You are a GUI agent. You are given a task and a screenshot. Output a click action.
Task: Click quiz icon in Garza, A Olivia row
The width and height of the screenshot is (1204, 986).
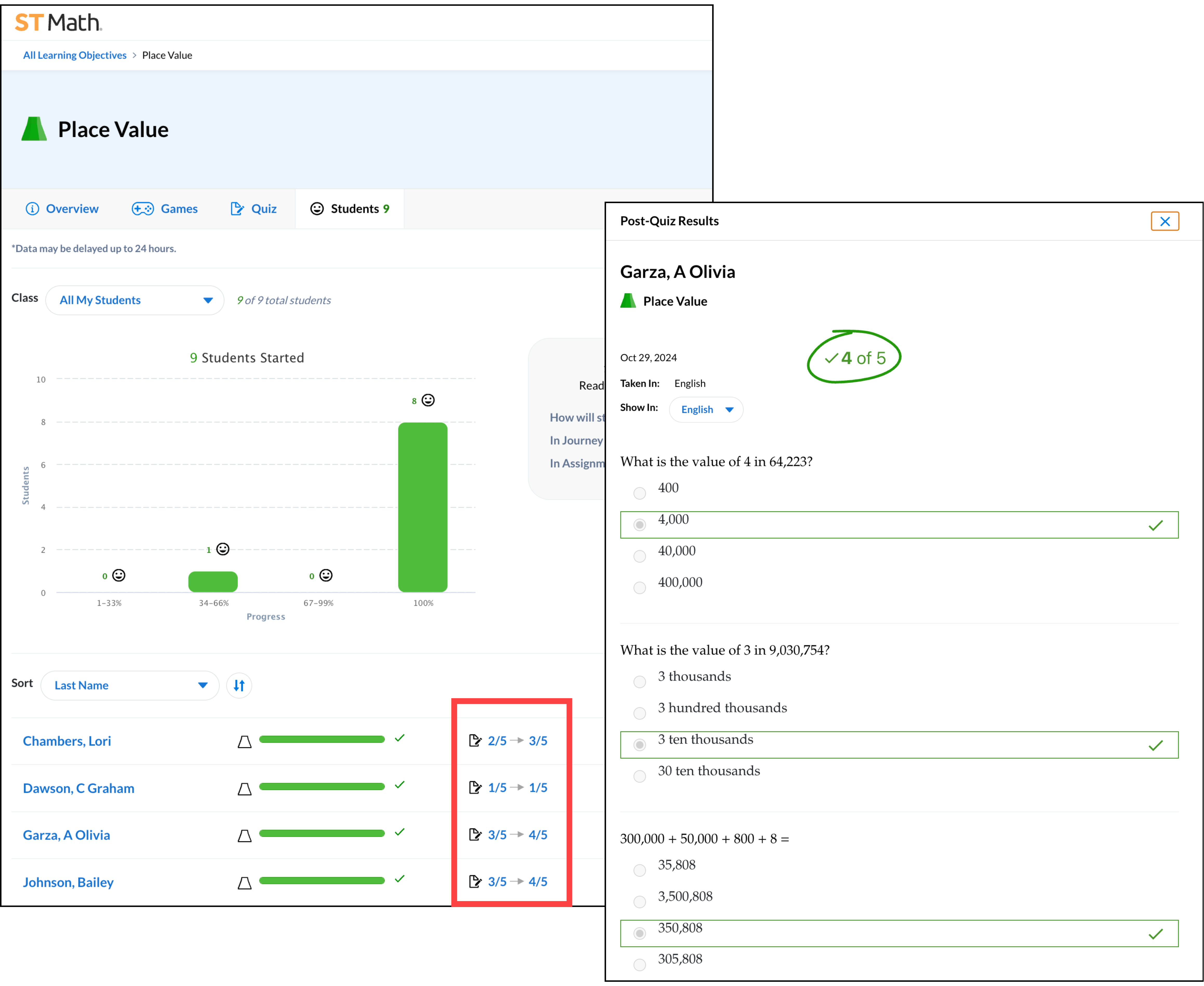click(x=475, y=834)
